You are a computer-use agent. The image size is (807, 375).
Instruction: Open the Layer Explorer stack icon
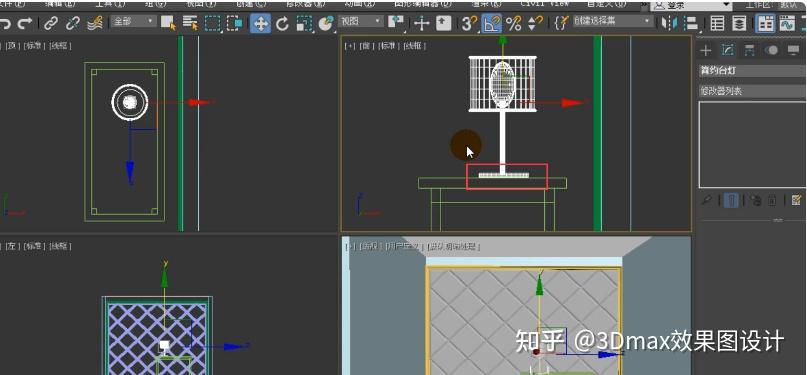pos(739,23)
